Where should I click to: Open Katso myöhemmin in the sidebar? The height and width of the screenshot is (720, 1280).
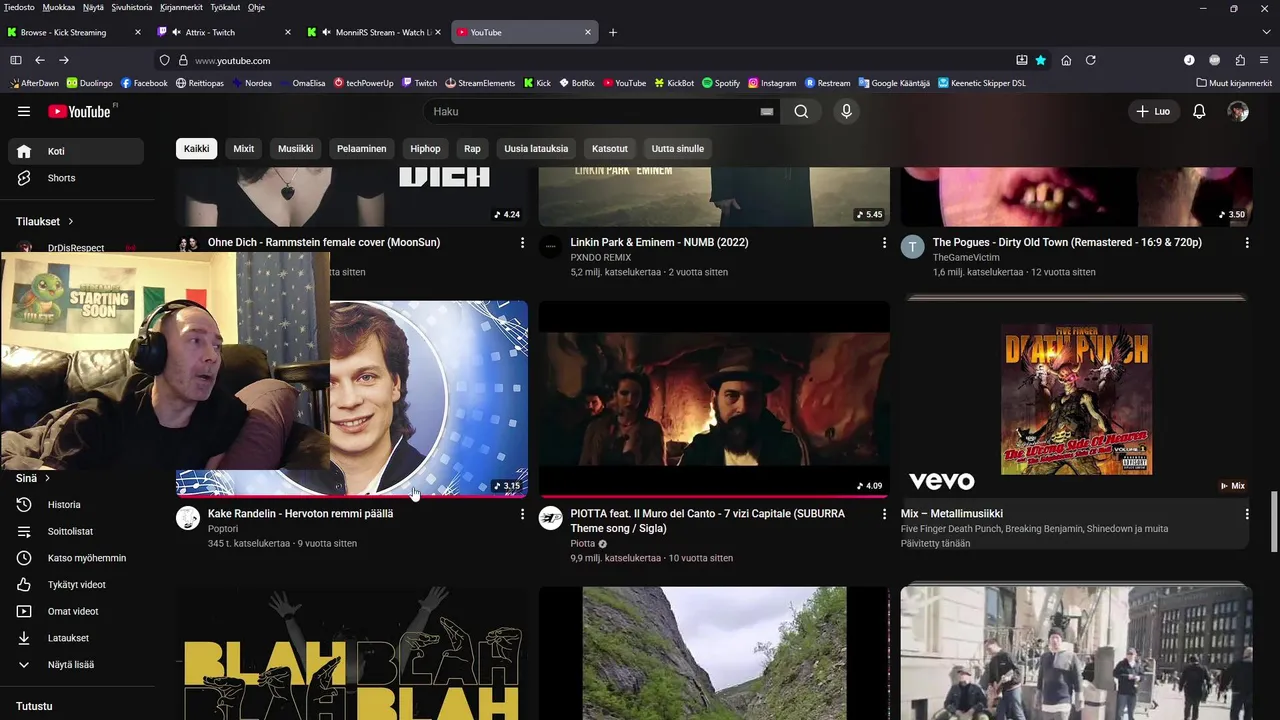pyautogui.click(x=76, y=558)
